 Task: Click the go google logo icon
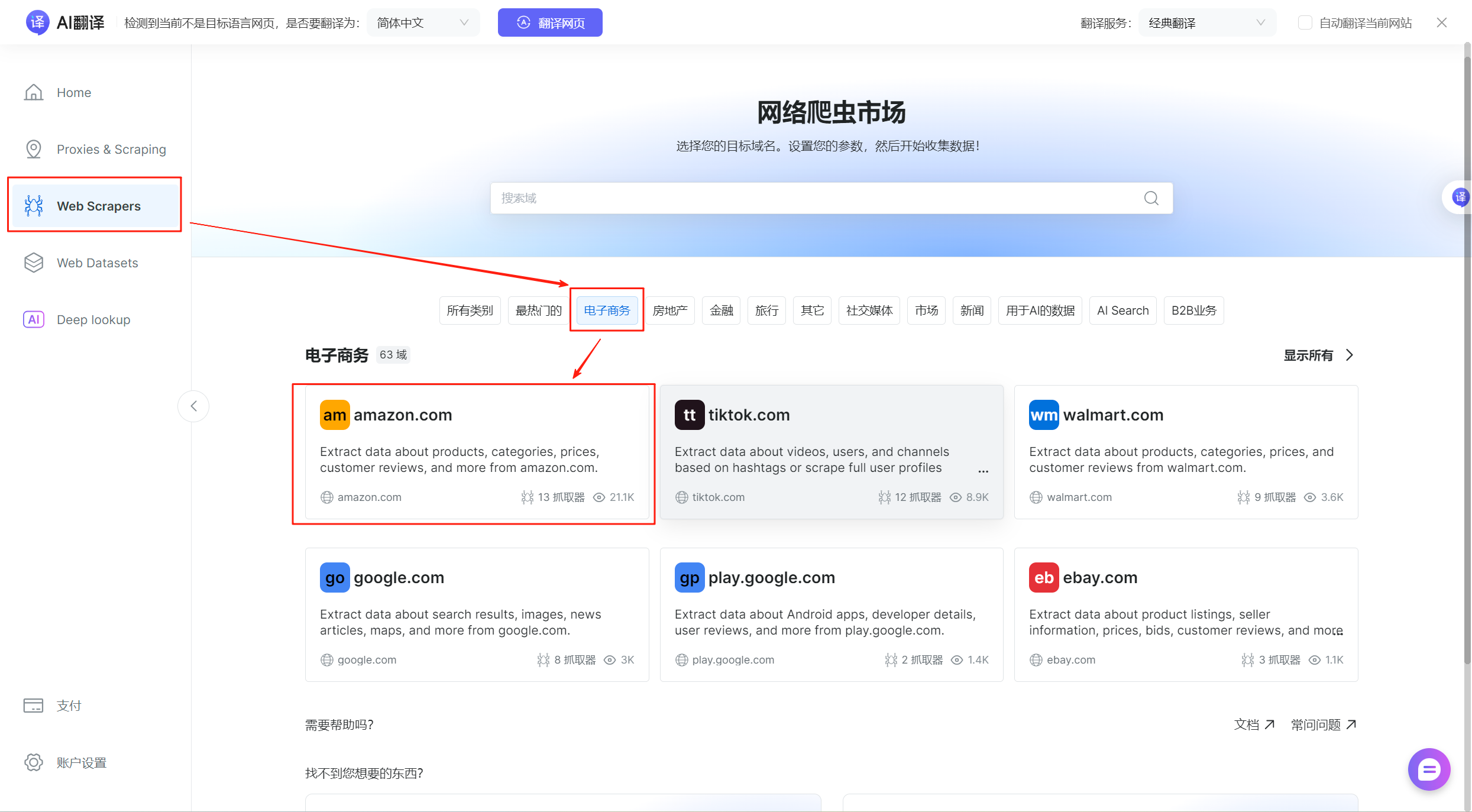coord(335,578)
